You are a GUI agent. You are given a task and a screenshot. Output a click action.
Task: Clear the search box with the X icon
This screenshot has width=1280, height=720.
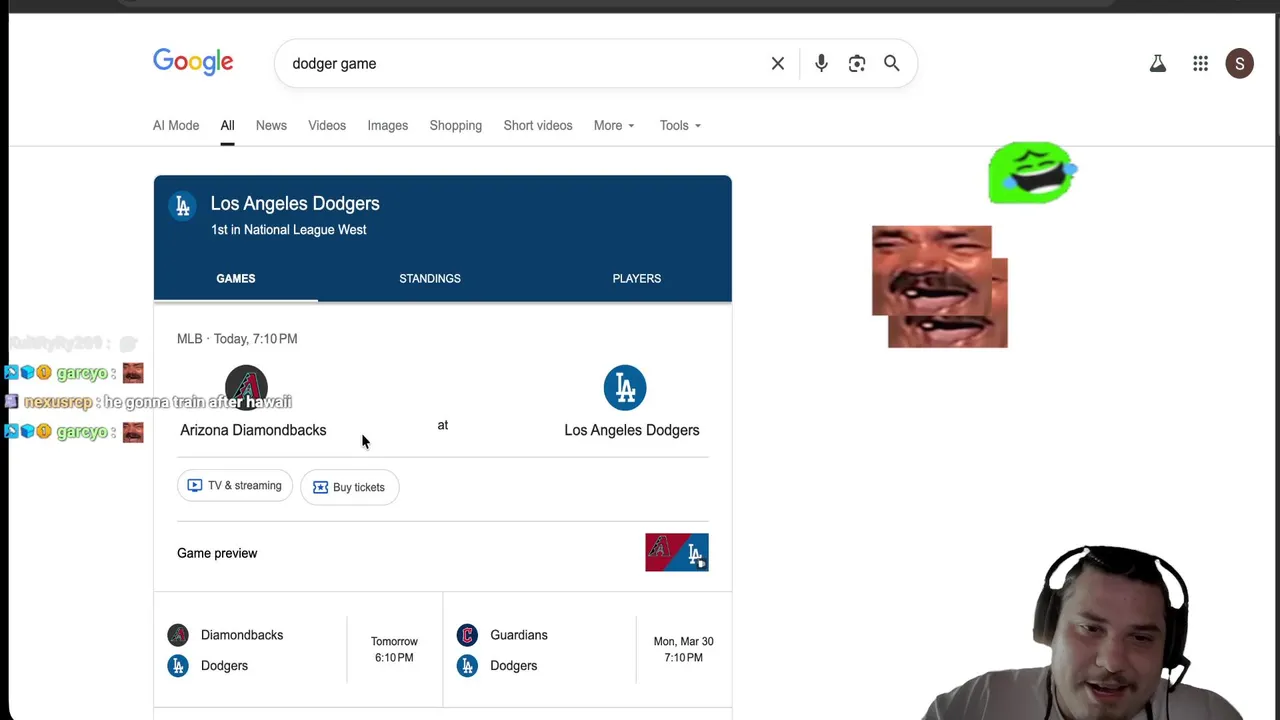pyautogui.click(x=778, y=63)
